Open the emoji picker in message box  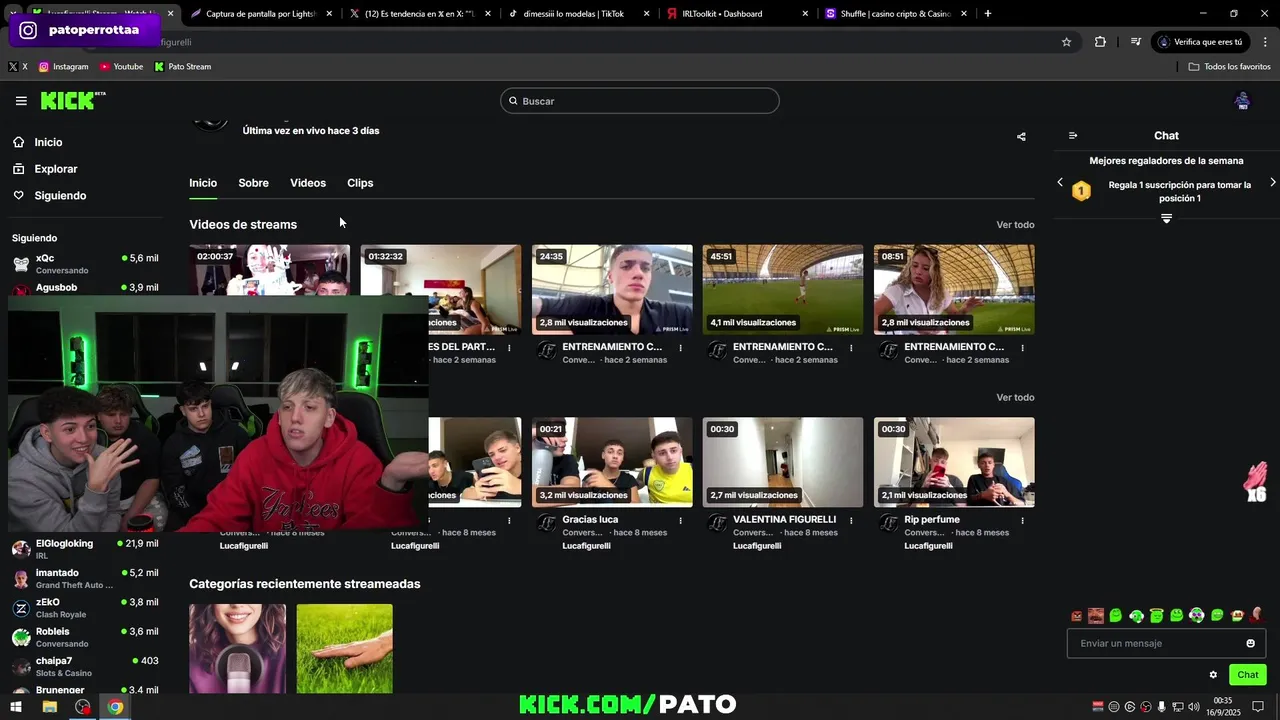click(1250, 643)
